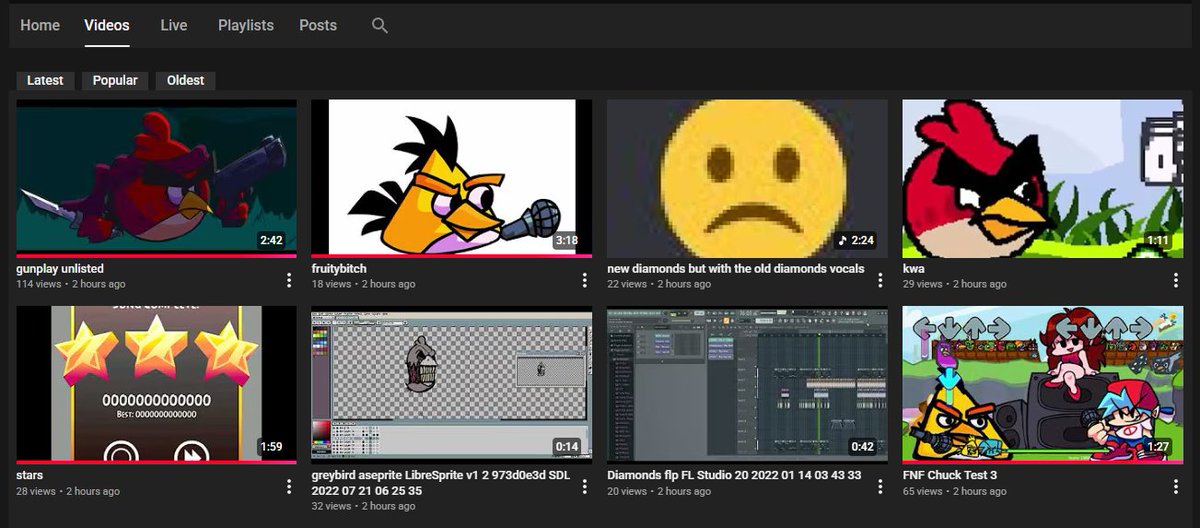Open 'Diamonds flp FL Studio 20' title link
Screen dimensions: 1200x528
pos(734,475)
